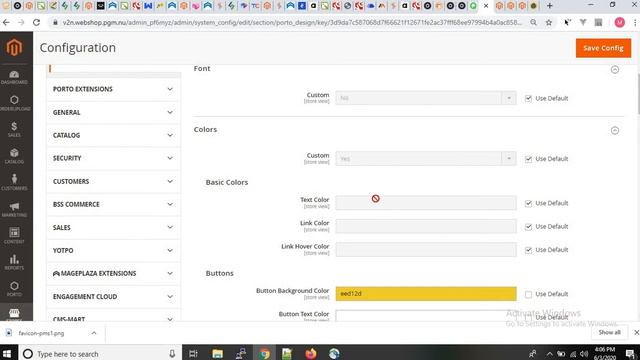Expand the Catalog config section

[x=113, y=135]
